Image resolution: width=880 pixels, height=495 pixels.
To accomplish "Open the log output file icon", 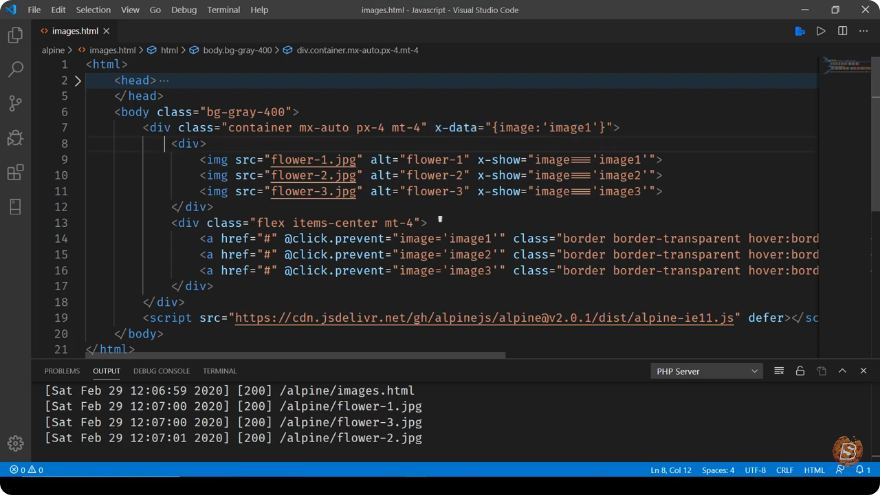I will 821,371.
